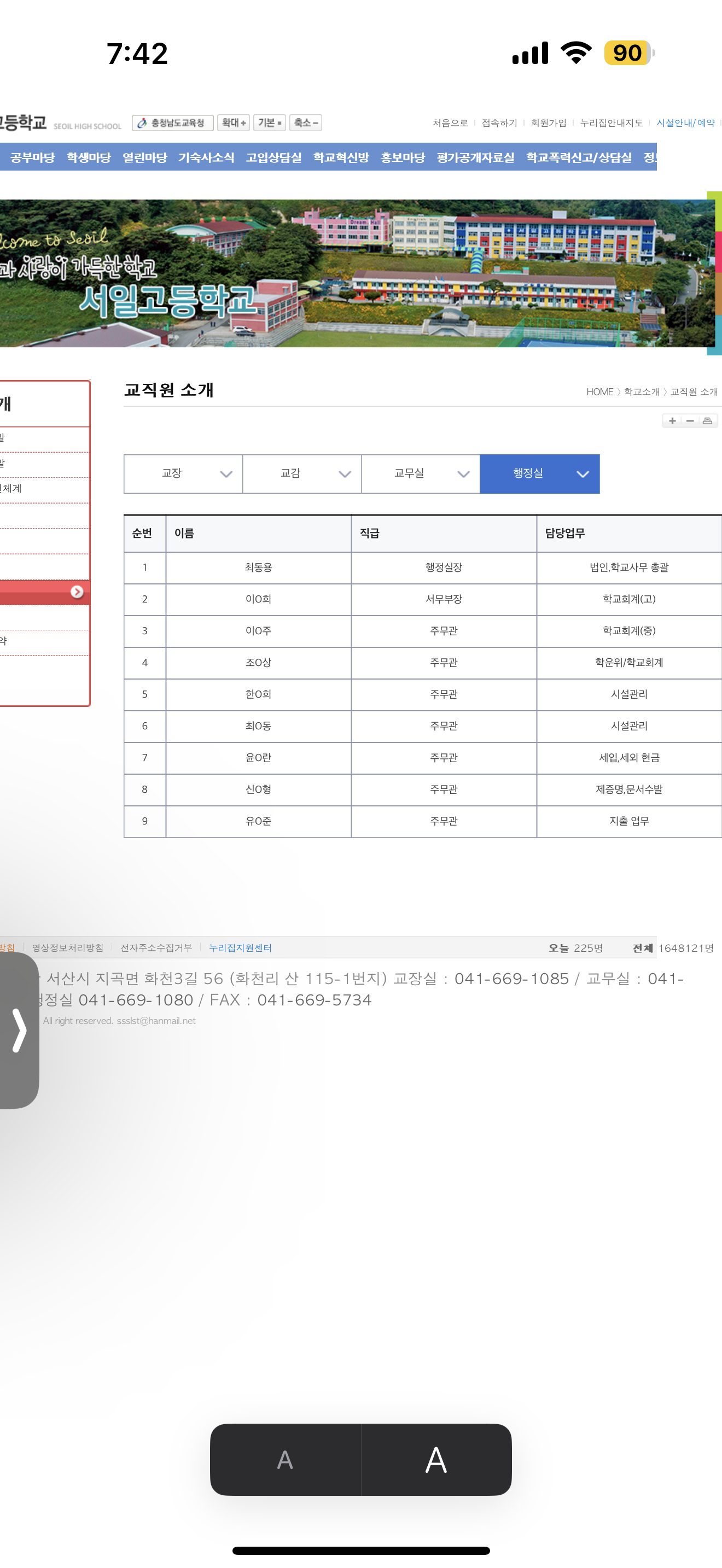
Task: Expand the 교감 dropdown tab
Action: click(302, 473)
